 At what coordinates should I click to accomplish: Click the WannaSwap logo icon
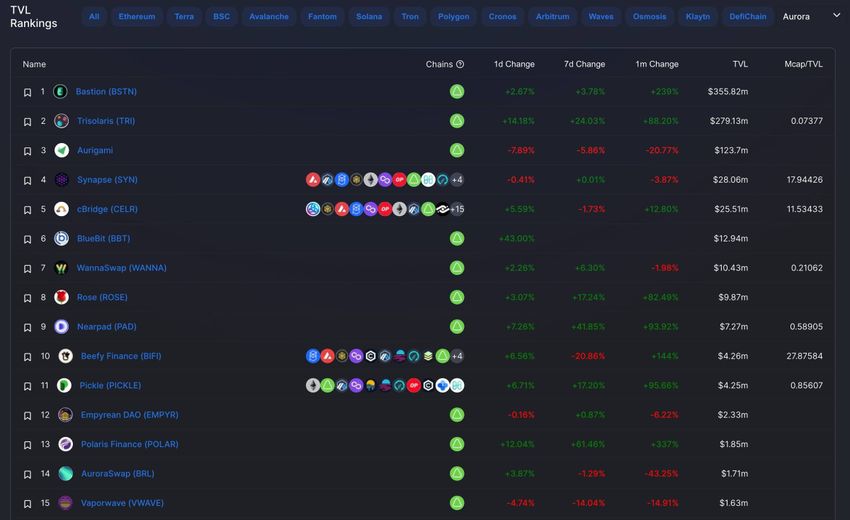[61, 268]
